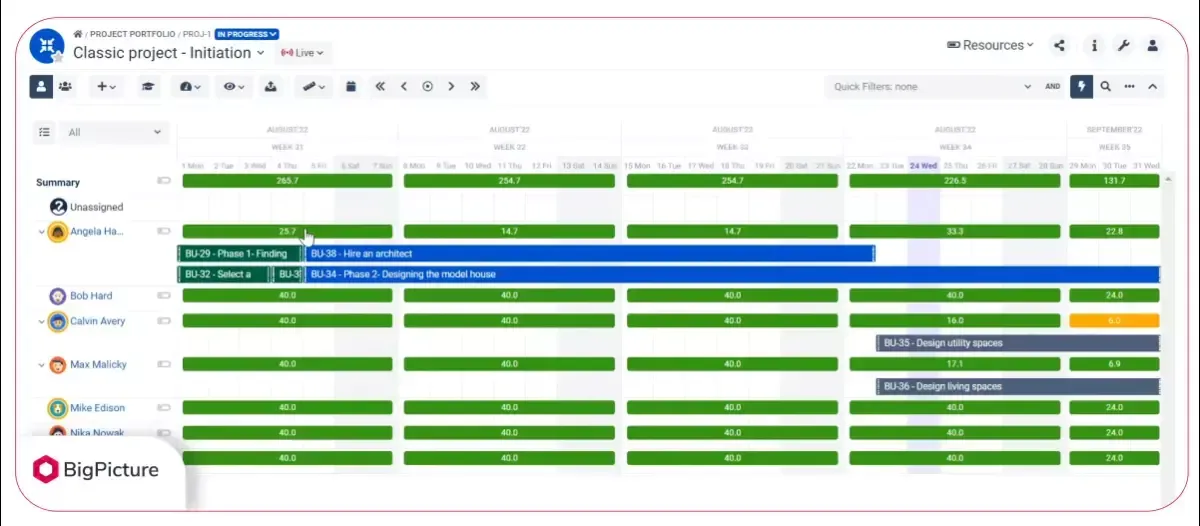Select task BU-34 - Phase 2- Designing the model house
Viewport: 1200px width, 526px height.
pos(732,274)
